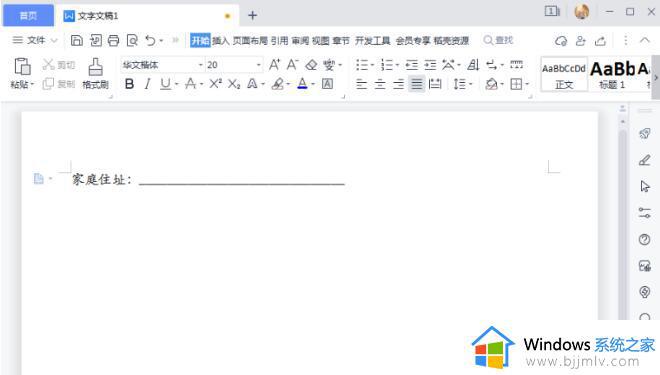660x375 pixels.
Task: Insert a numbered list
Action: (x=386, y=65)
